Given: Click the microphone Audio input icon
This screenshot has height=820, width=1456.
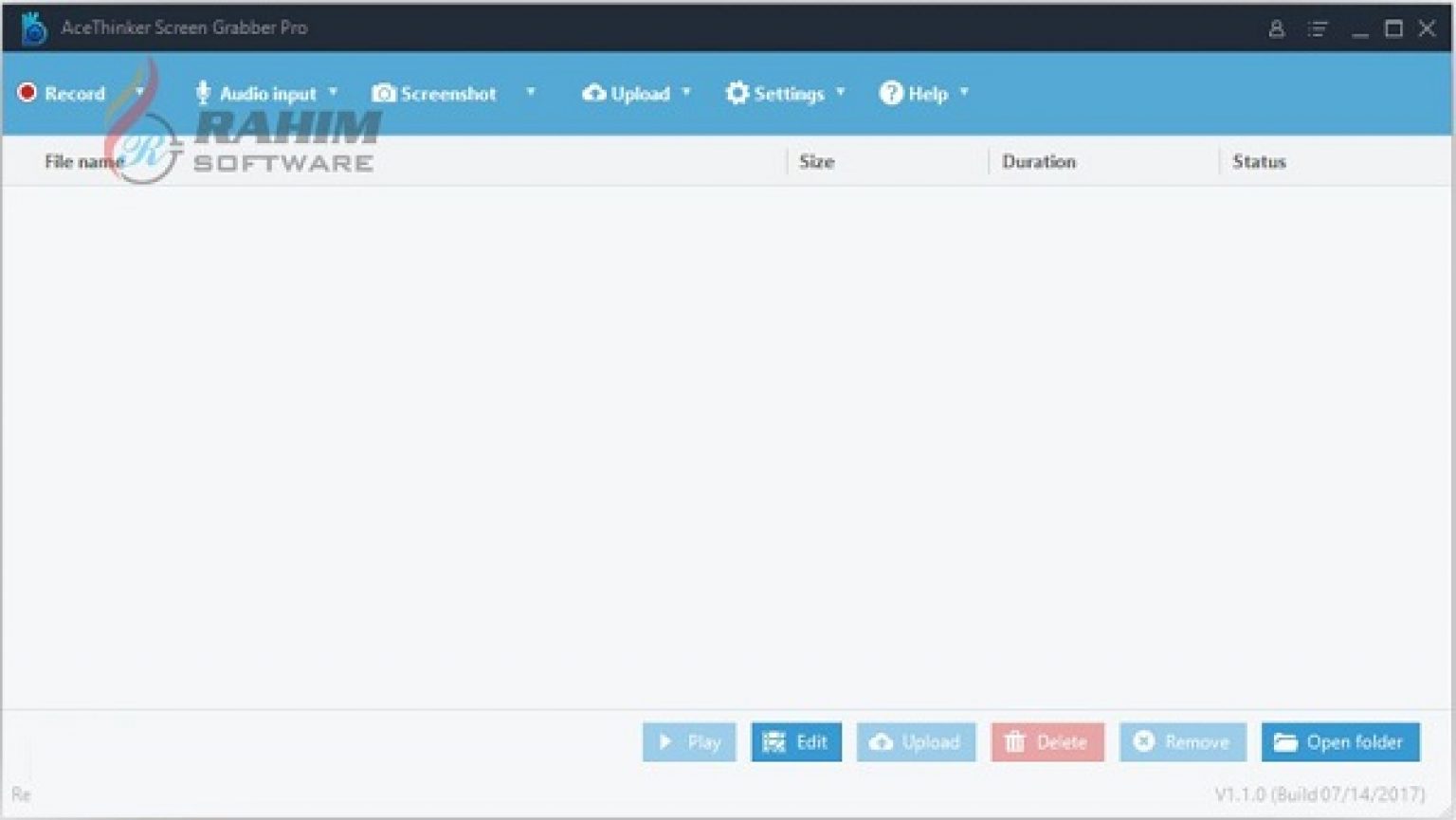Looking at the screenshot, I should coord(202,93).
